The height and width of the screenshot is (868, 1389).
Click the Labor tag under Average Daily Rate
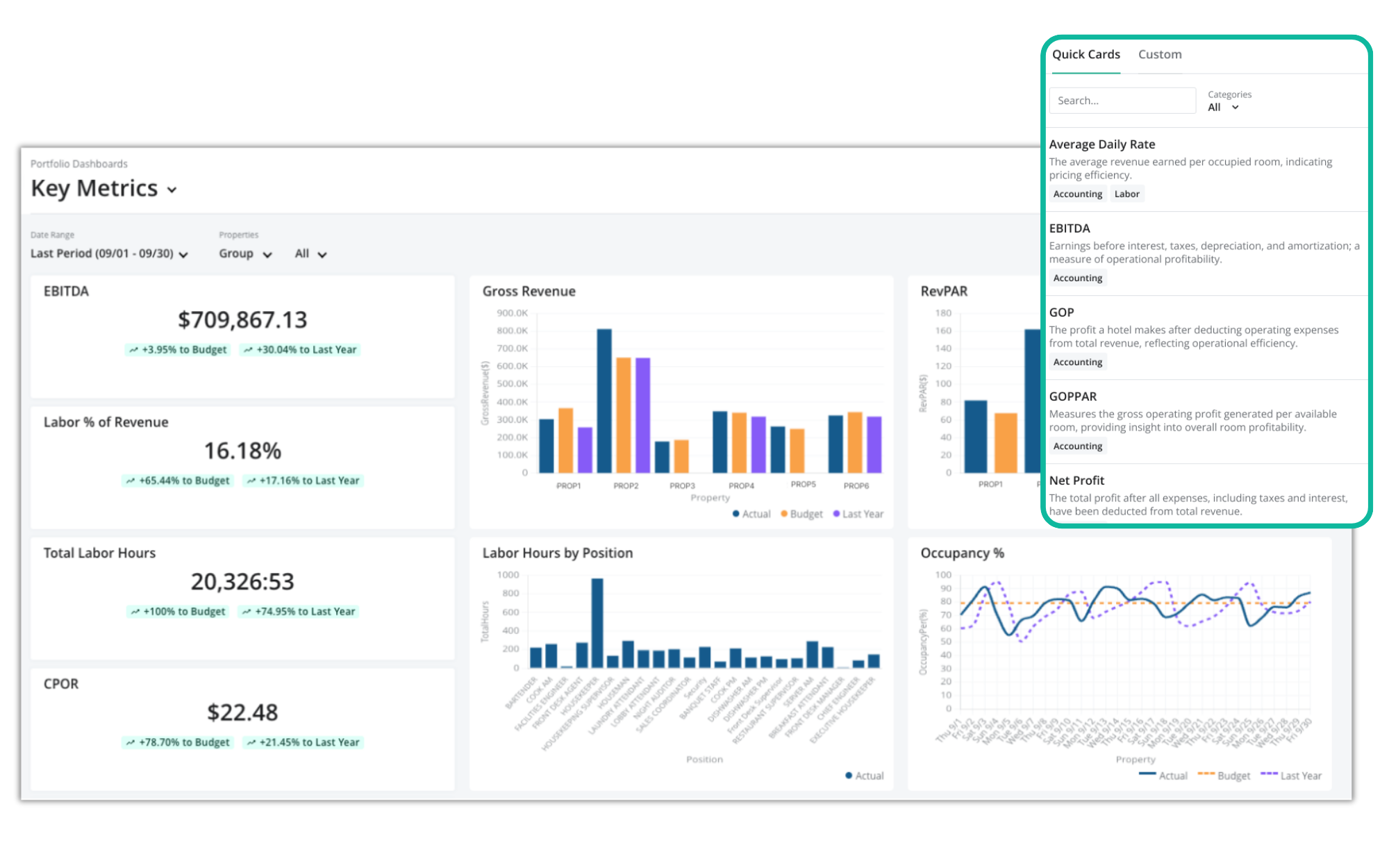point(1126,194)
